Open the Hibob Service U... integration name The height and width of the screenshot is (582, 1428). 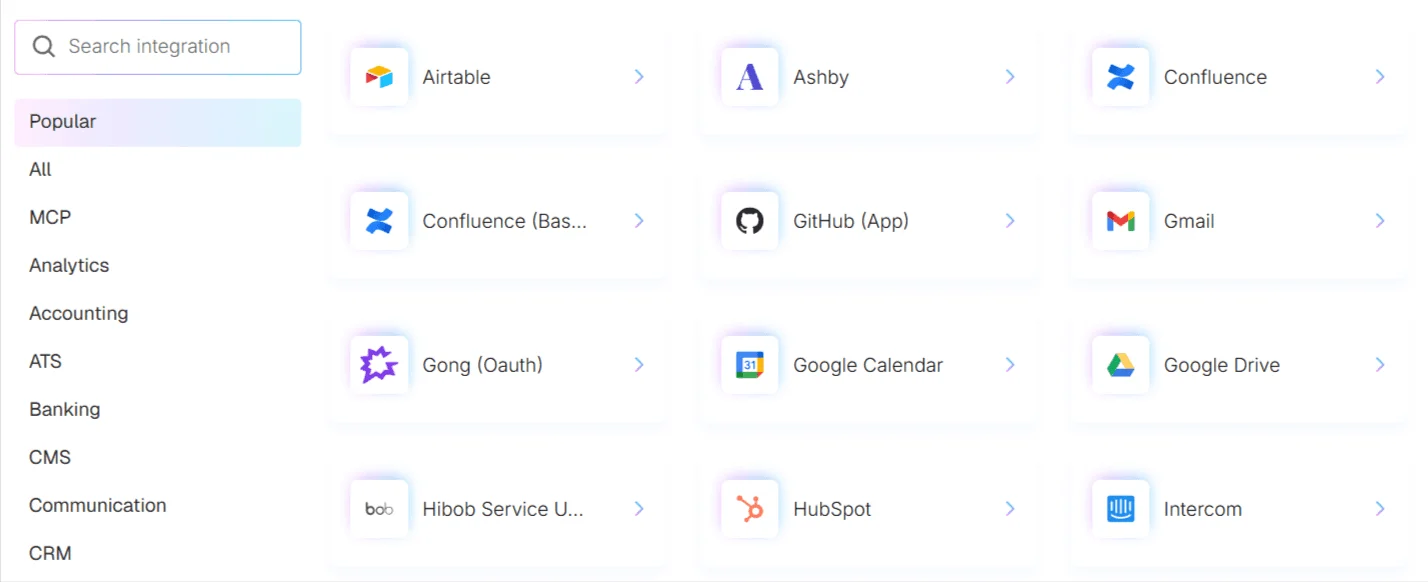coord(503,509)
